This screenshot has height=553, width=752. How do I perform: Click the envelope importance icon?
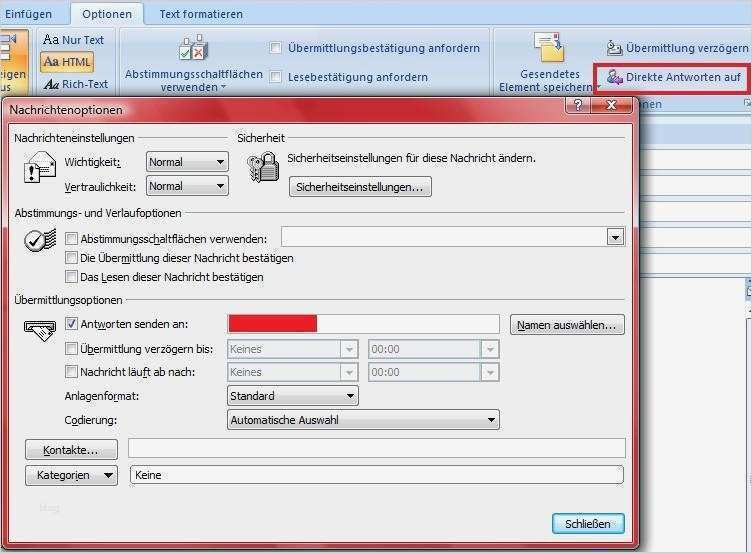39,167
